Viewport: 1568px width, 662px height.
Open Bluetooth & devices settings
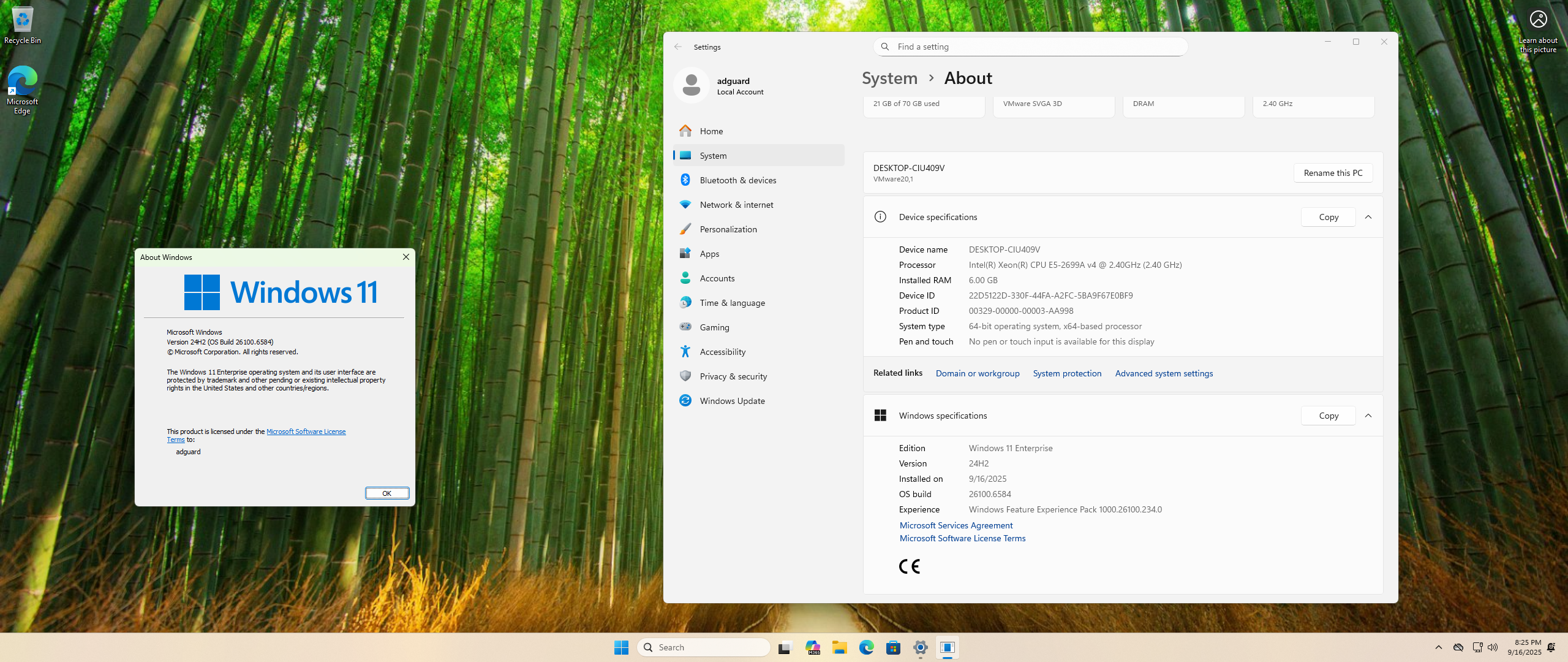tap(758, 180)
